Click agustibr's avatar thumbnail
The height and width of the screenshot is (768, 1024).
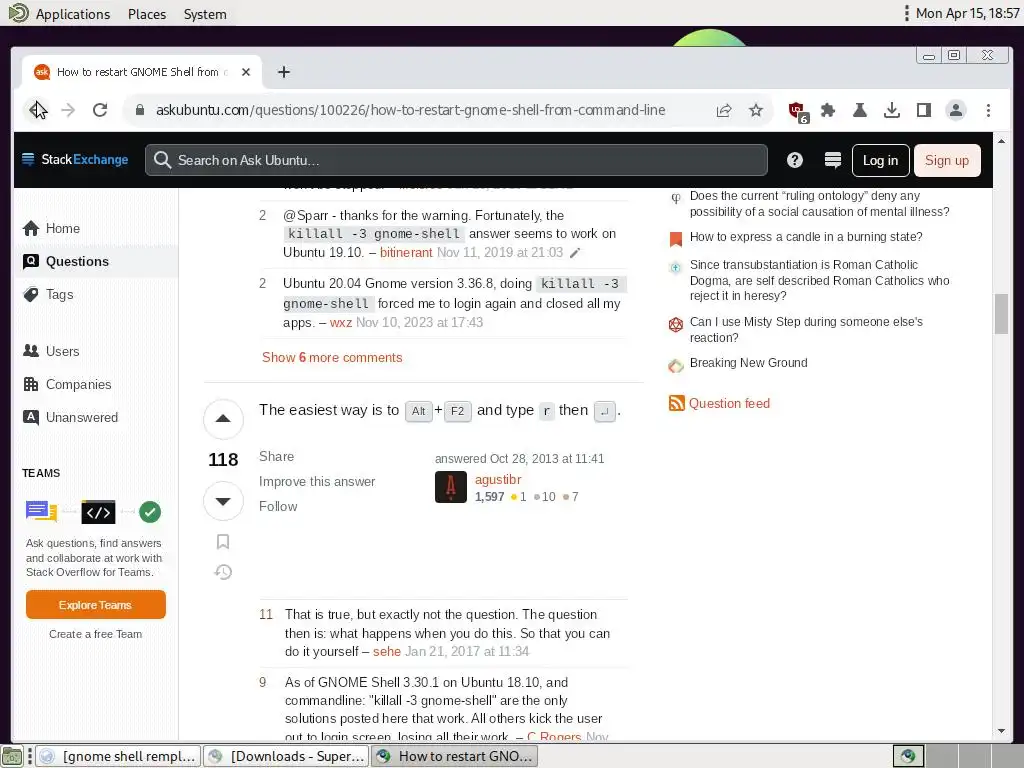(451, 487)
